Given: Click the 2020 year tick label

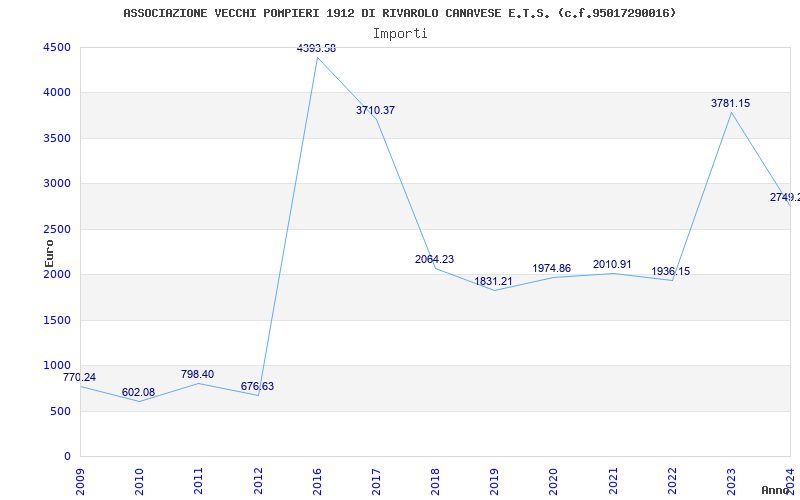Looking at the screenshot, I should (x=554, y=481).
